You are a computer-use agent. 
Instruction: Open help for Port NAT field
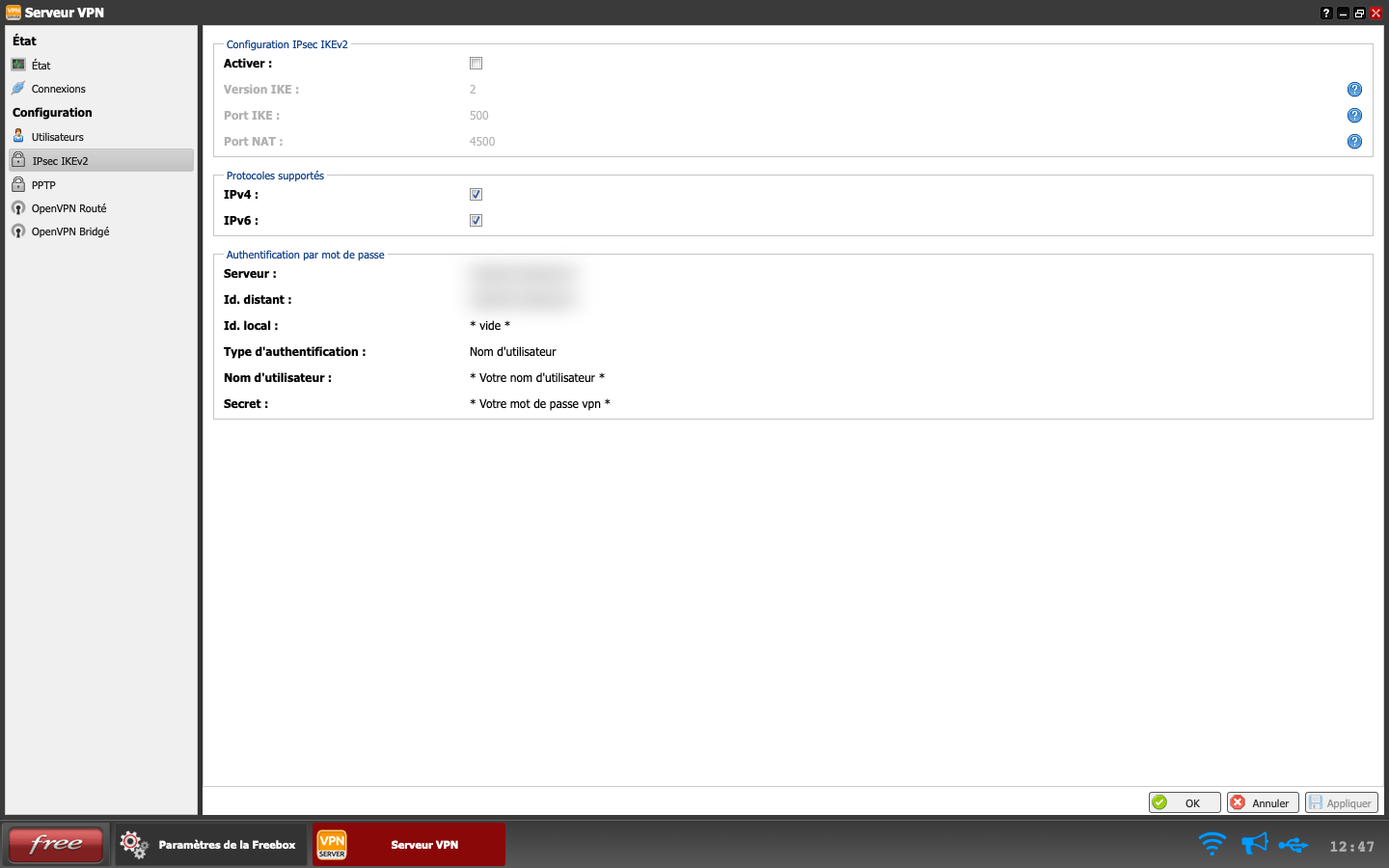1354,142
